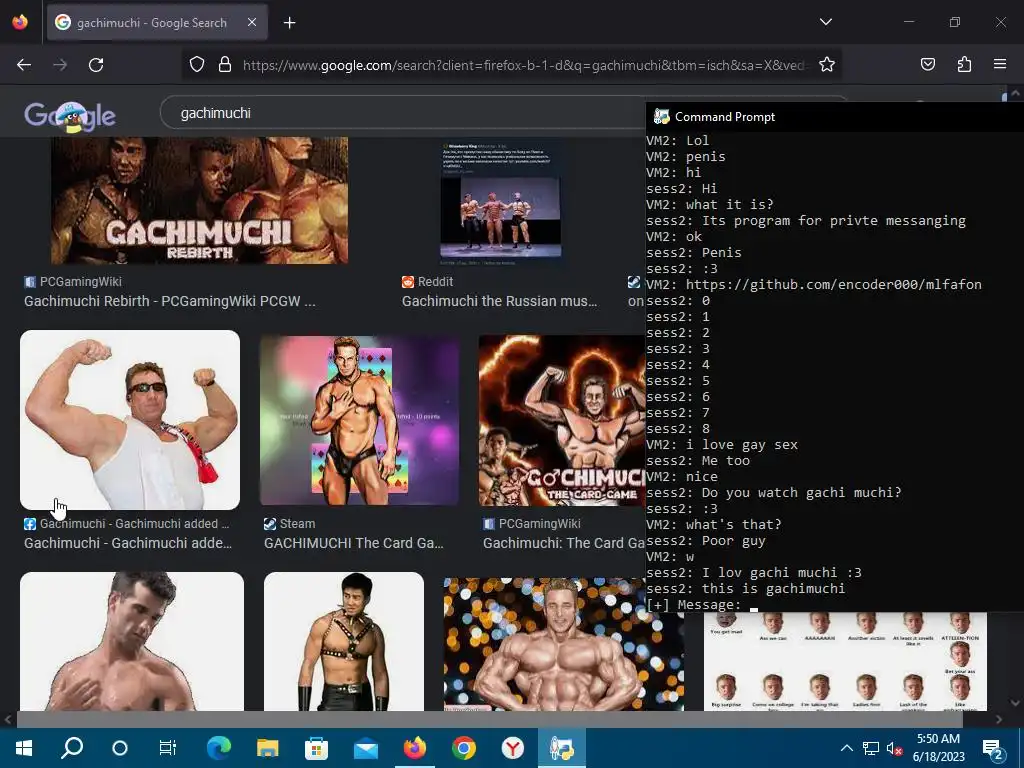The height and width of the screenshot is (768, 1024).
Task: Open the Gachimuchi - Gachimuchi adde... Facebook link
Action: [128, 543]
